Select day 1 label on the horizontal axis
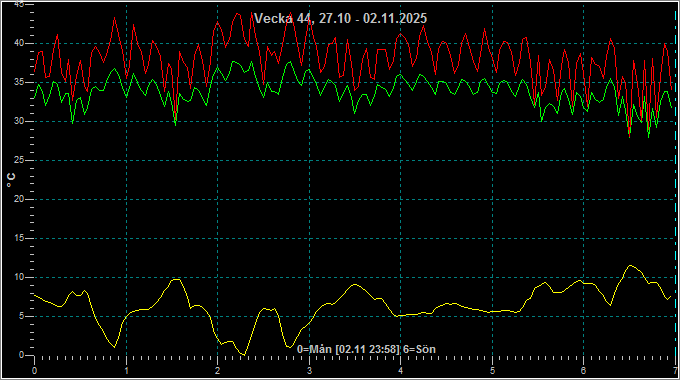The width and height of the screenshot is (680, 380). click(x=126, y=371)
